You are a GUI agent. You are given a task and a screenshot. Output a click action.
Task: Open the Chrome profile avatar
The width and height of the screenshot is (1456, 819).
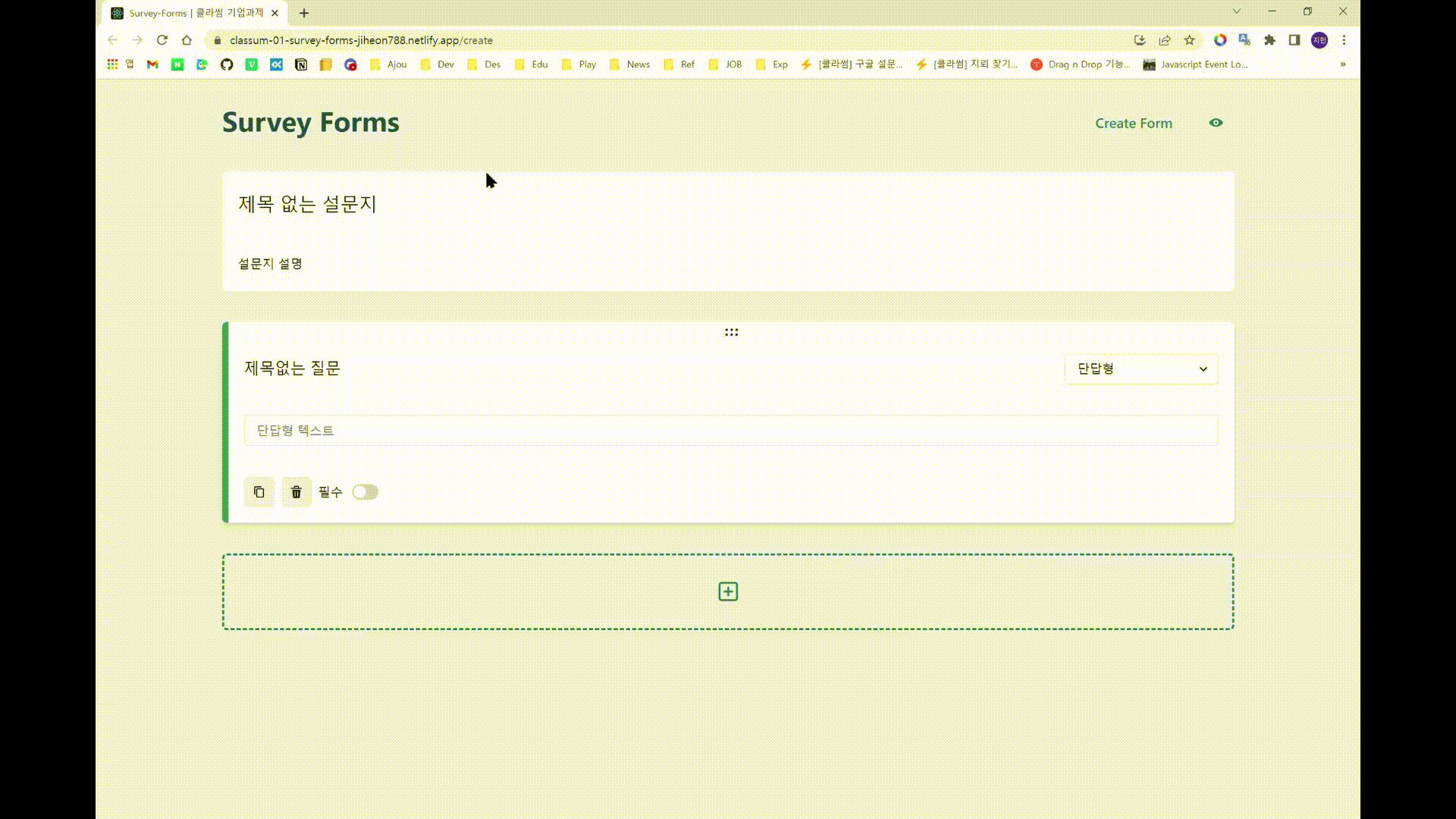click(1319, 40)
